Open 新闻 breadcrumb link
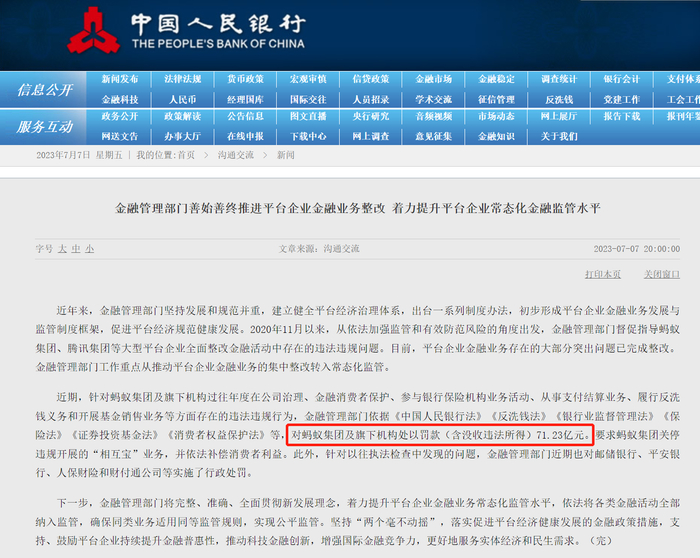 tap(285, 155)
